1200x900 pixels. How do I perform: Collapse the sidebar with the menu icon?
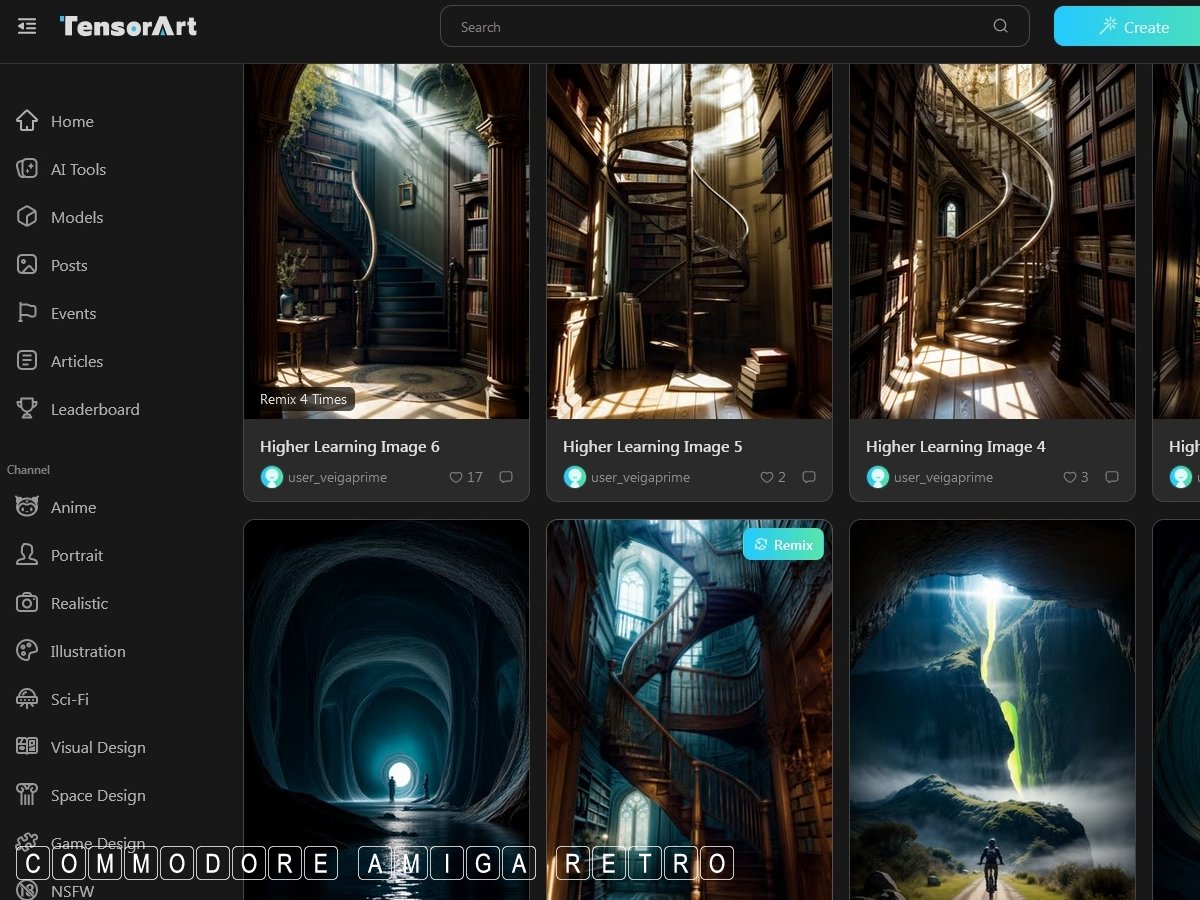(27, 27)
